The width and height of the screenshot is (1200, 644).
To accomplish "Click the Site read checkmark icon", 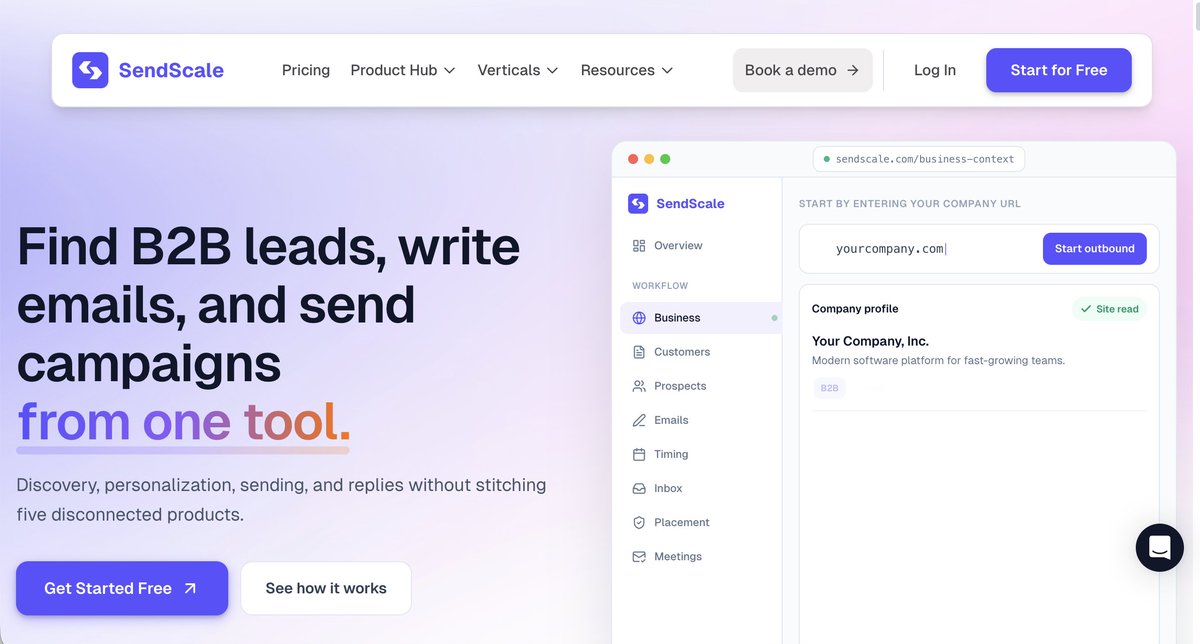I will tap(1086, 309).
